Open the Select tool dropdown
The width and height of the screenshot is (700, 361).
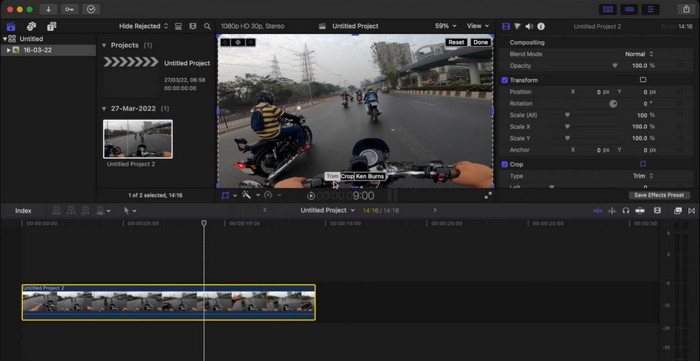tap(130, 211)
